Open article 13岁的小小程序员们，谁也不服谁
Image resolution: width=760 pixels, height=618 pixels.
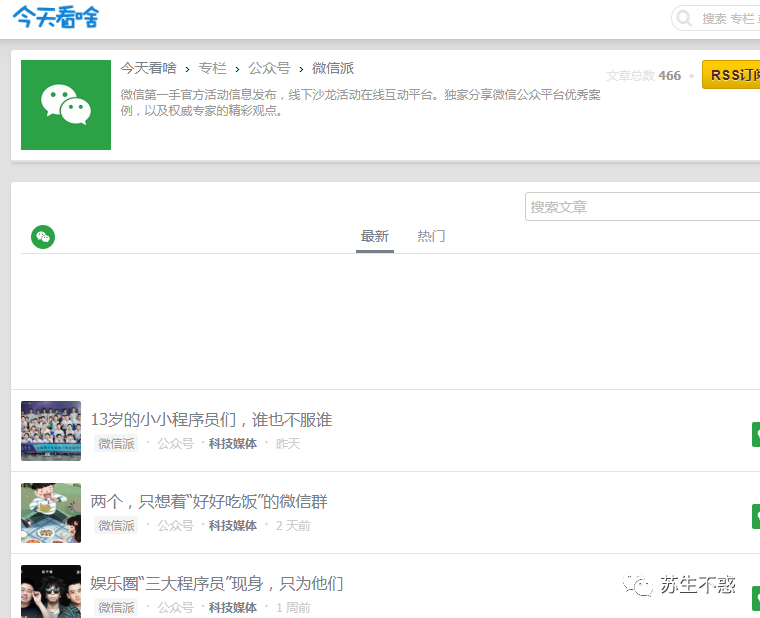211,419
